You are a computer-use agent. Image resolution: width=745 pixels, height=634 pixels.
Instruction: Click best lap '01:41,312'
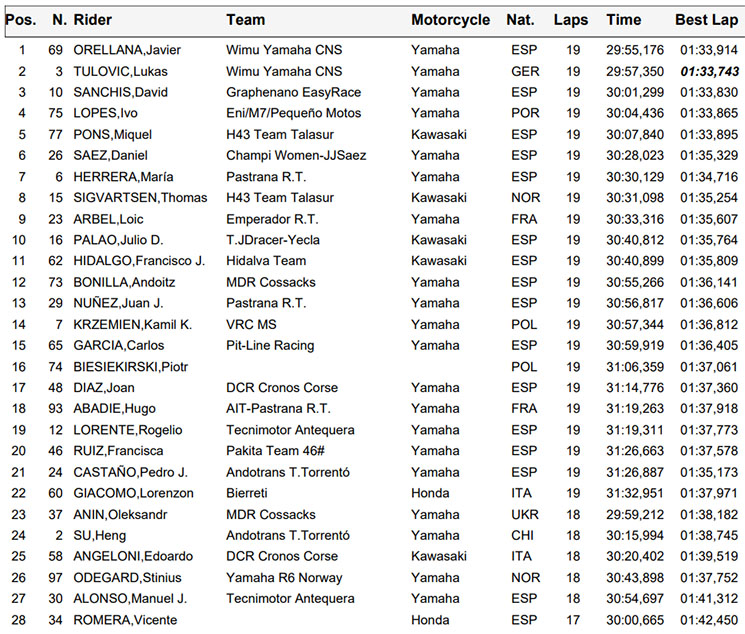[x=709, y=599]
